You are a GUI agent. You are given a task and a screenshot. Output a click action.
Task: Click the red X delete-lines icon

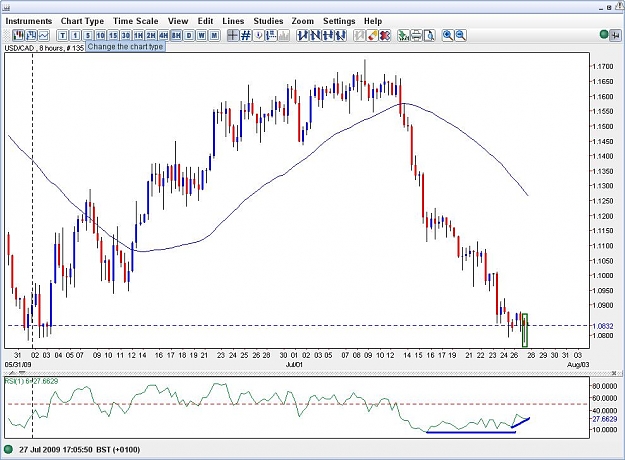[x=385, y=36]
